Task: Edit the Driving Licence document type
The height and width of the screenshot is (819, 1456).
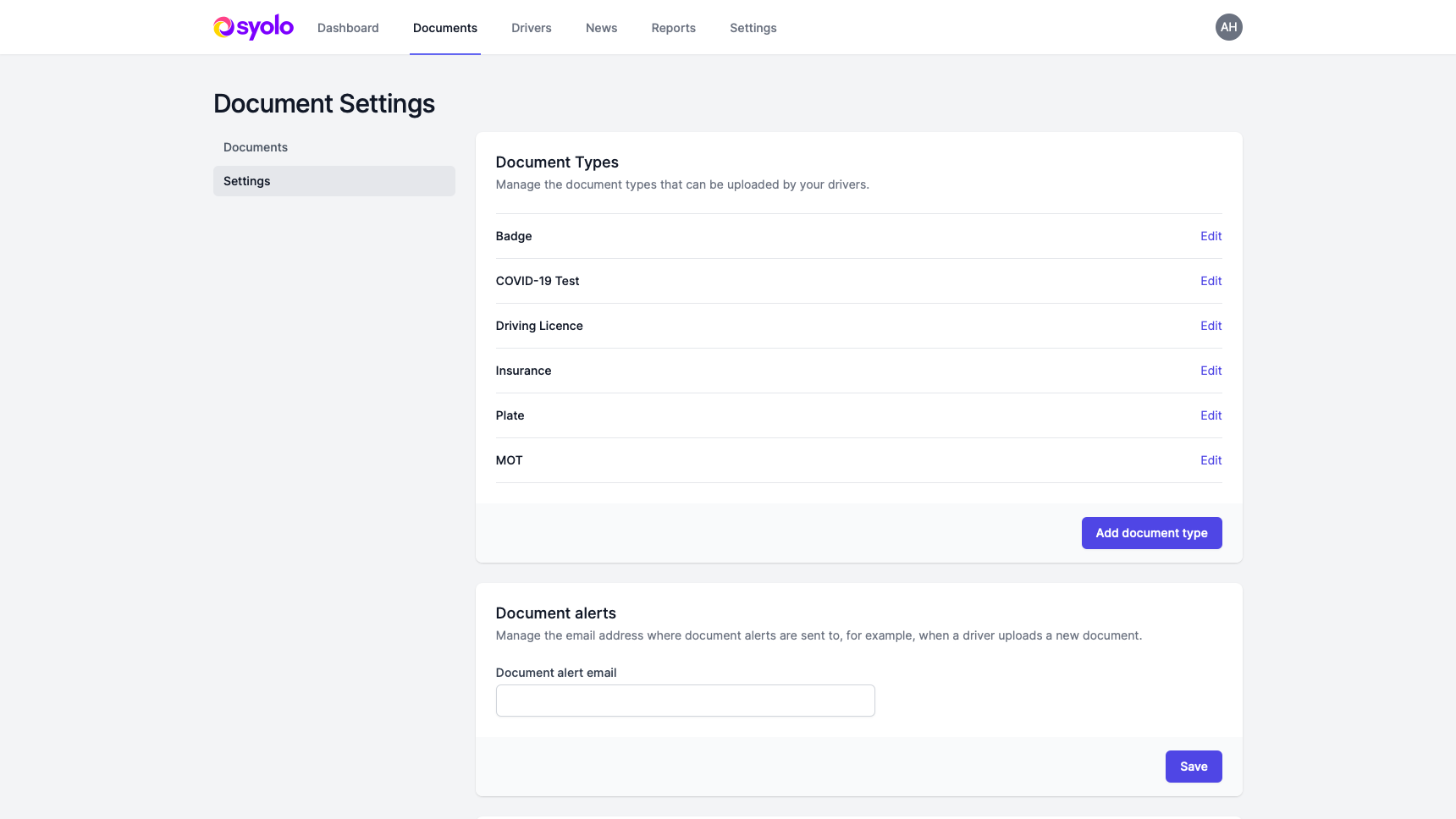Action: [x=1211, y=326]
